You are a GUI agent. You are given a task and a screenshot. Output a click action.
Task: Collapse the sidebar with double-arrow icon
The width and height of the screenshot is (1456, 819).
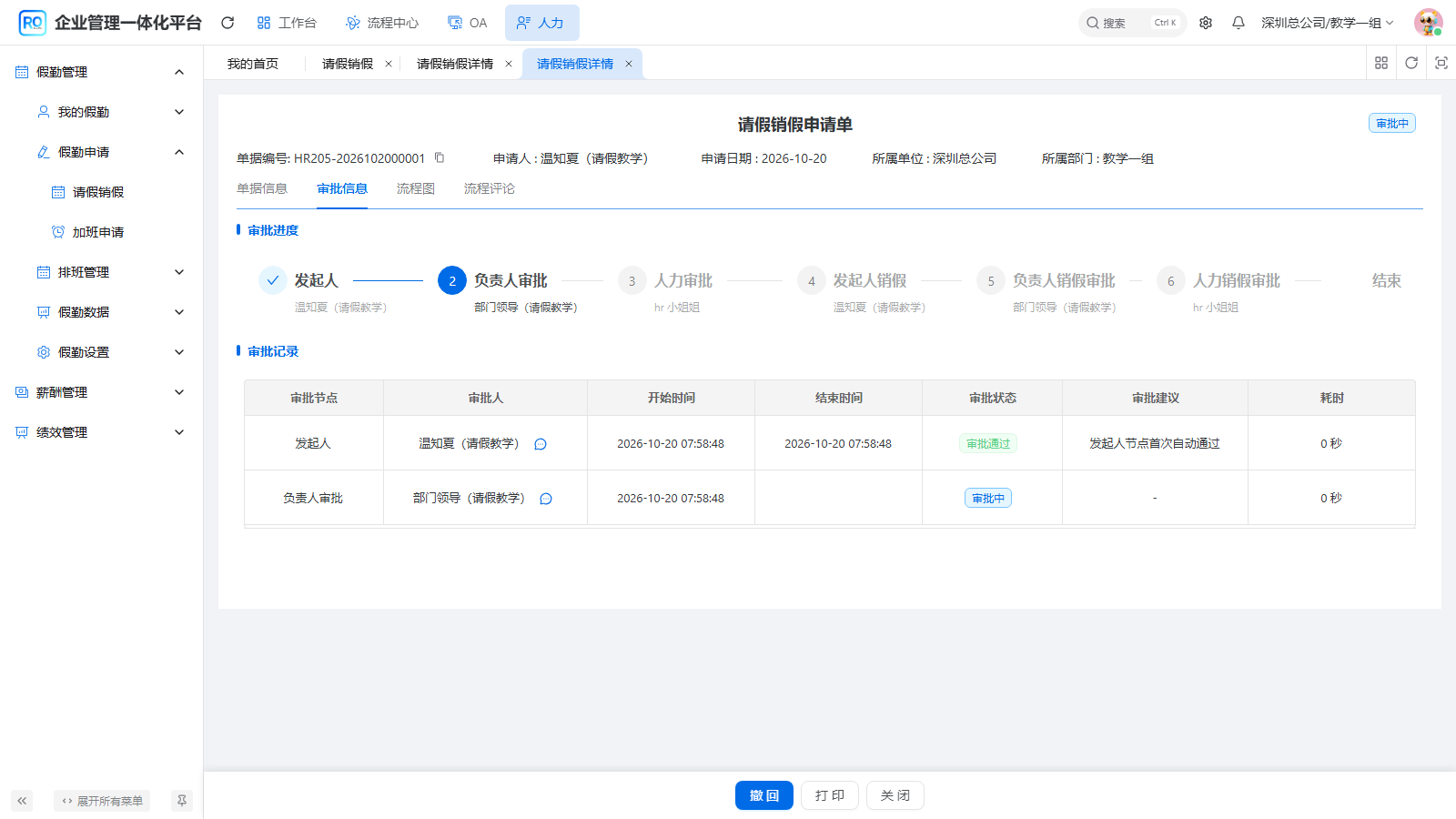[22, 801]
